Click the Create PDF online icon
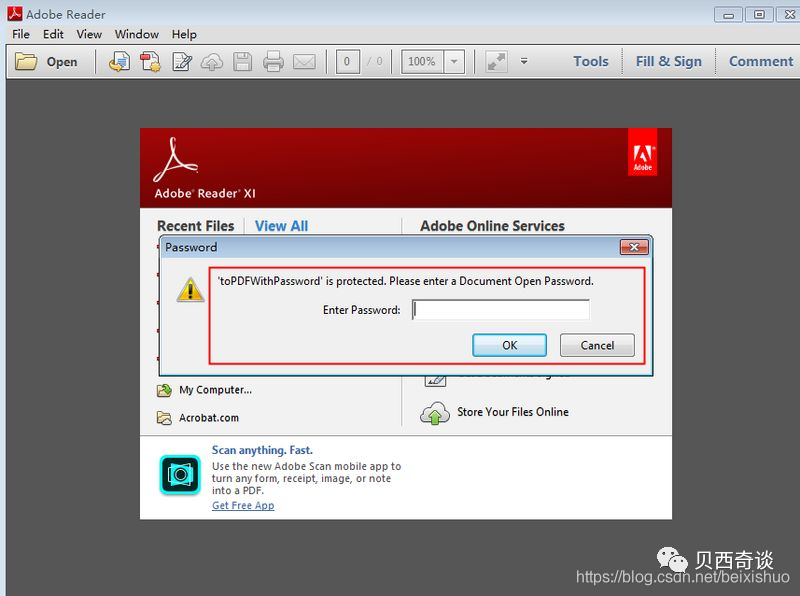800x596 pixels. point(151,61)
